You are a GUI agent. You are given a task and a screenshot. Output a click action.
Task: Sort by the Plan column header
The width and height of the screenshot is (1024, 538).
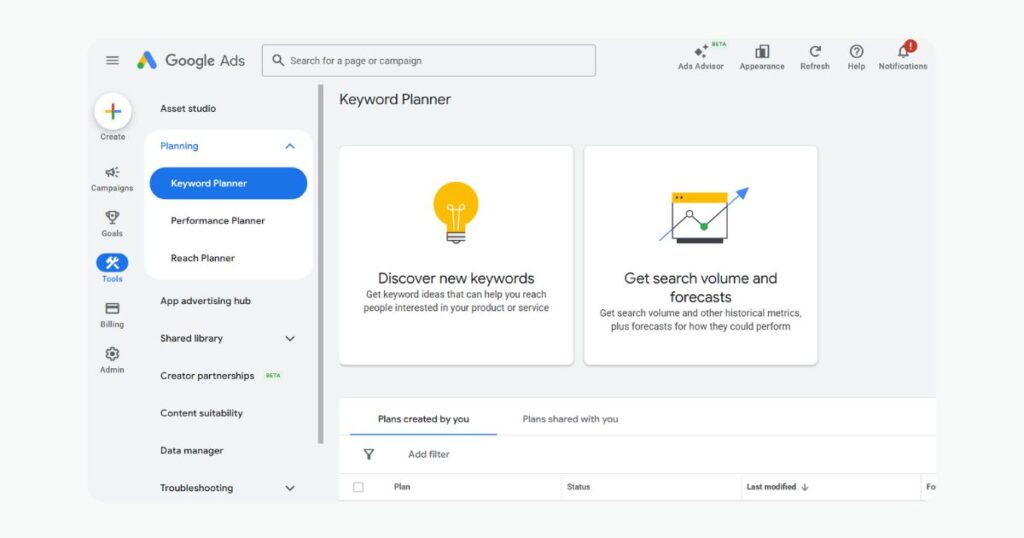(402, 487)
